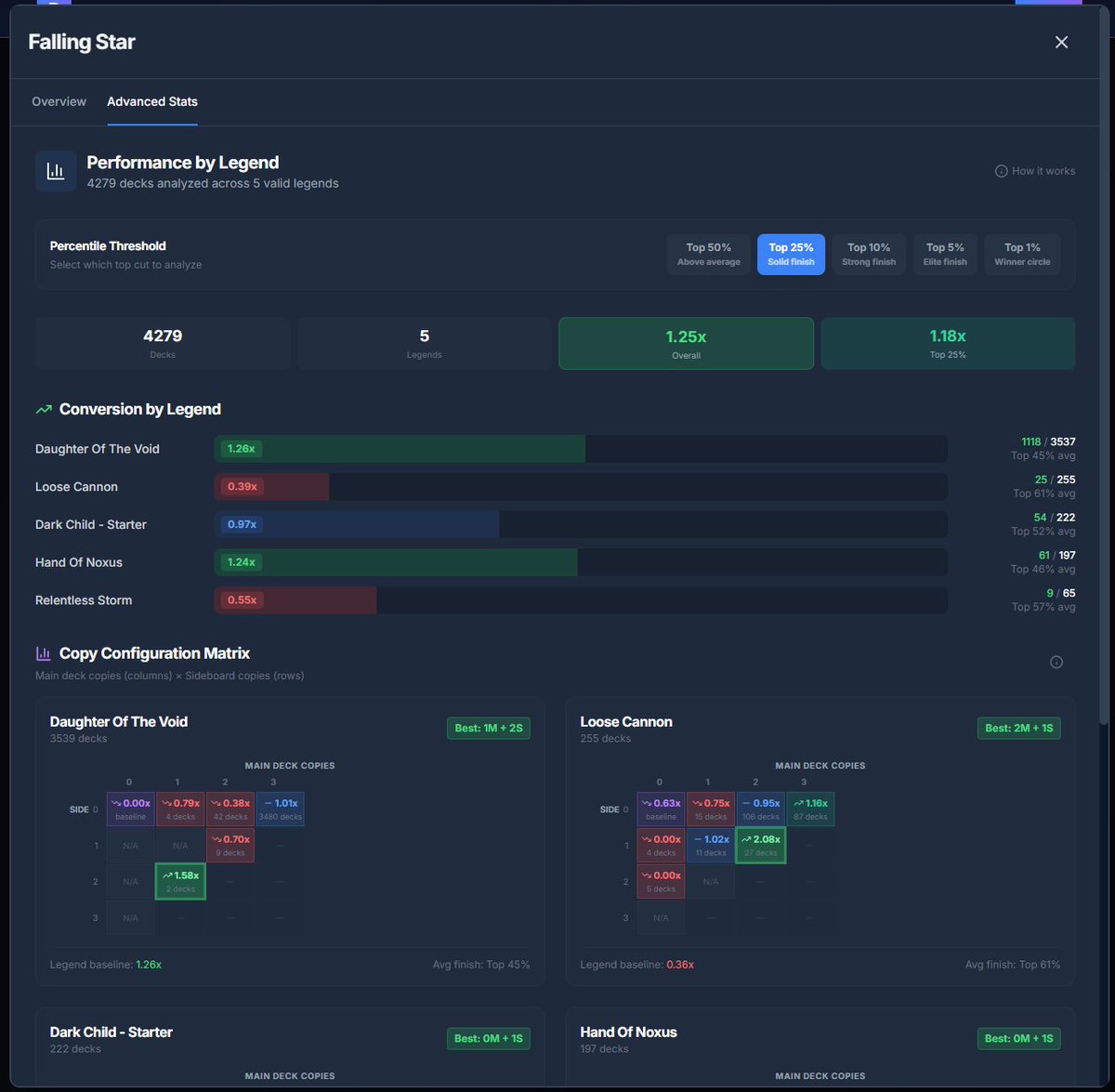Image resolution: width=1115 pixels, height=1092 pixels.
Task: Click the Avg finish: Top 45% text
Action: pos(481,965)
